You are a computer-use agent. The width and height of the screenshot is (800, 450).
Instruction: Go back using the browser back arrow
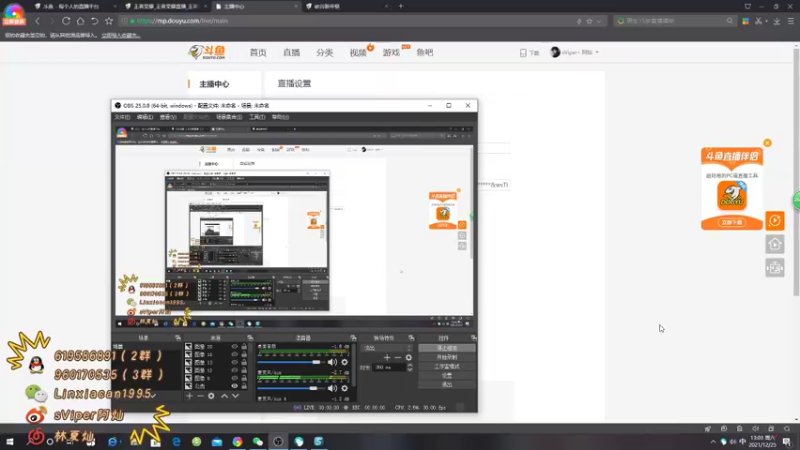37,21
